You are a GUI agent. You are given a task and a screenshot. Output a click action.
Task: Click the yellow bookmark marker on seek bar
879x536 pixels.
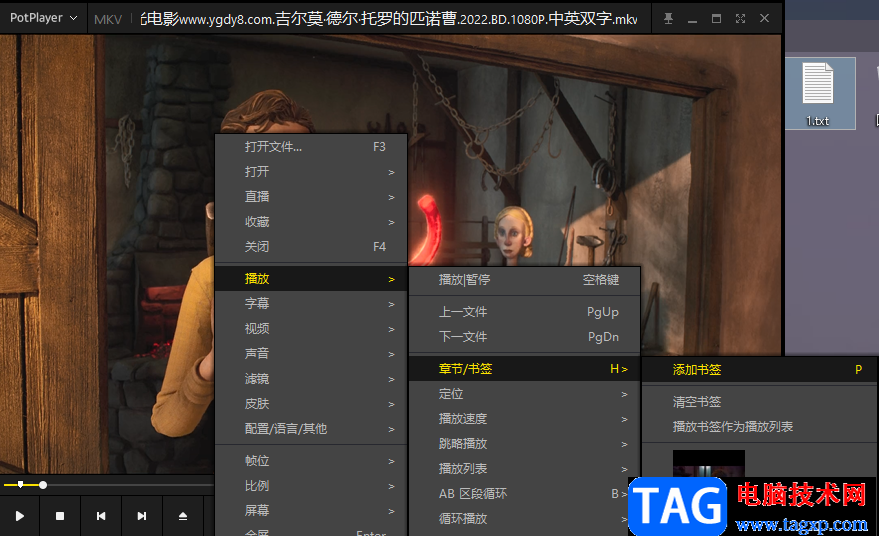21,484
